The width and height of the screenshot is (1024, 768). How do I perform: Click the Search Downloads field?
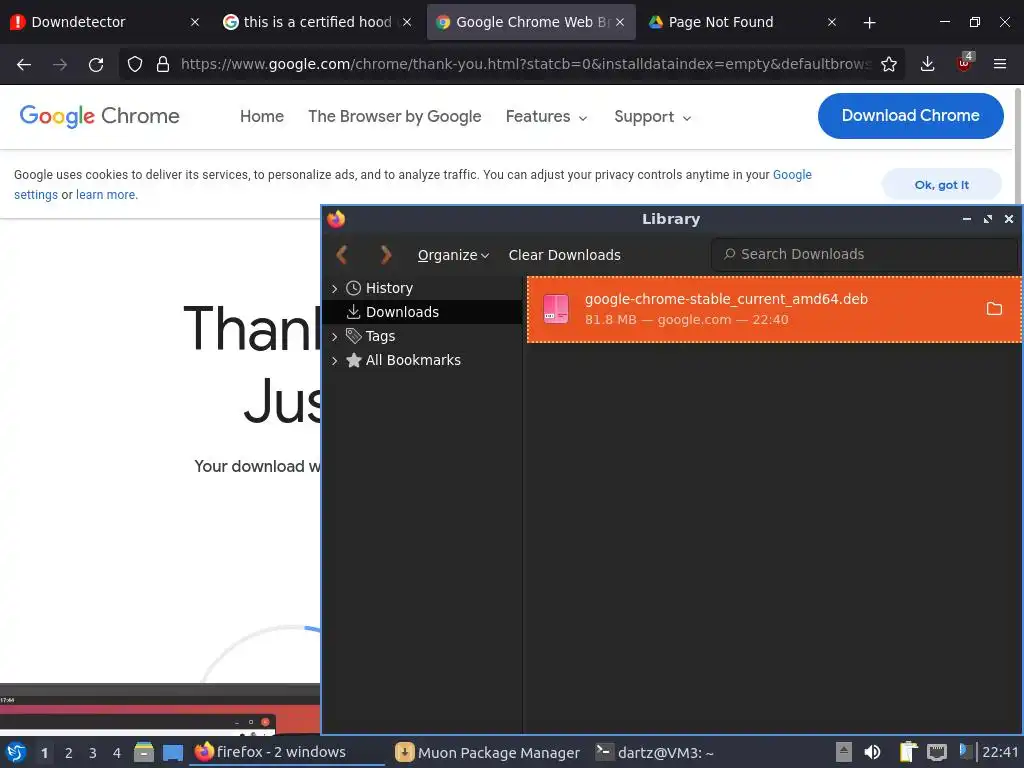[x=863, y=254]
